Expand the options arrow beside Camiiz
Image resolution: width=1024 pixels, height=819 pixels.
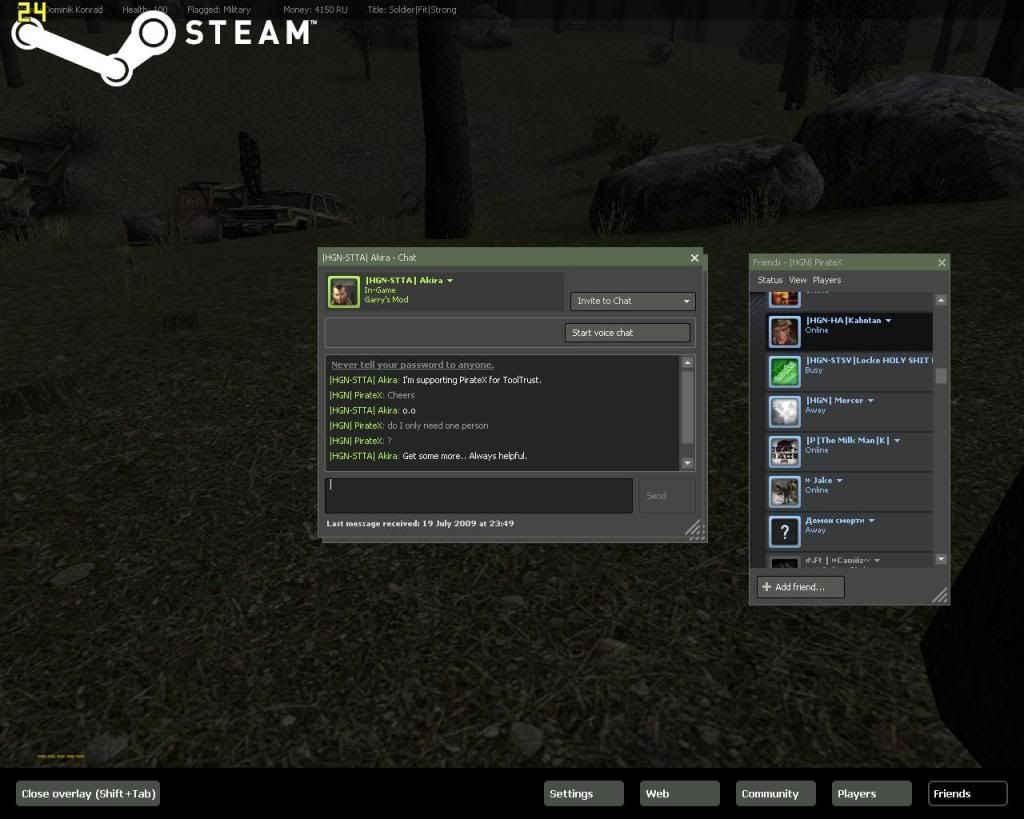[877, 560]
